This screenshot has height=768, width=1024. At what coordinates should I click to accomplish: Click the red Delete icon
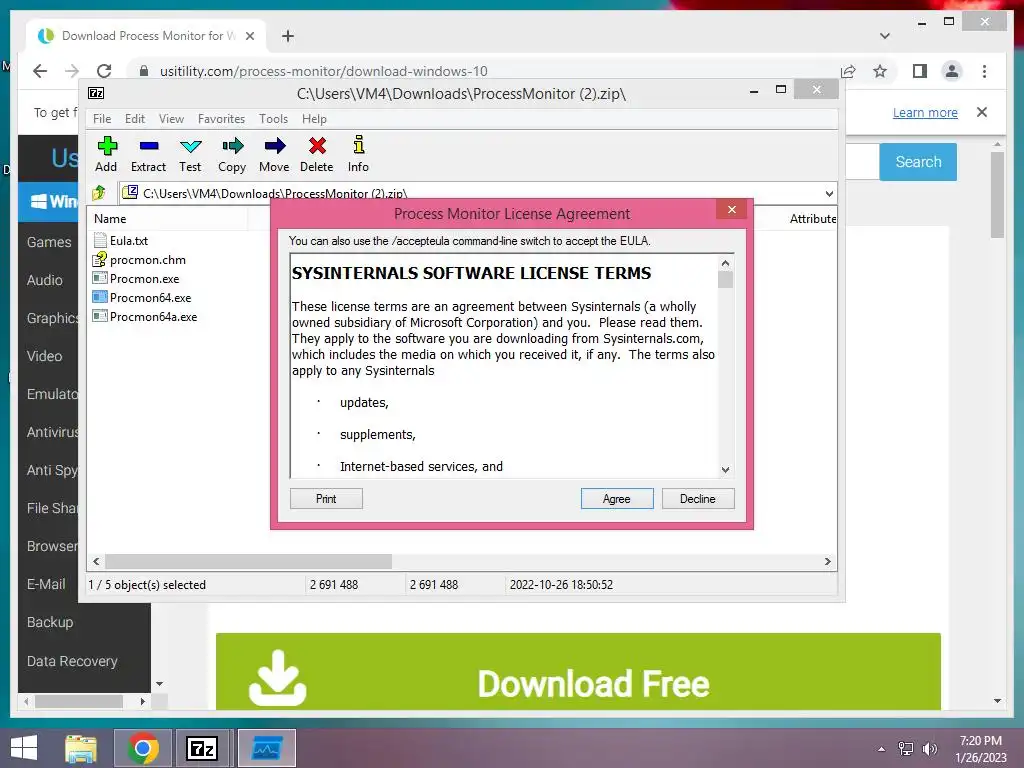[x=317, y=154]
